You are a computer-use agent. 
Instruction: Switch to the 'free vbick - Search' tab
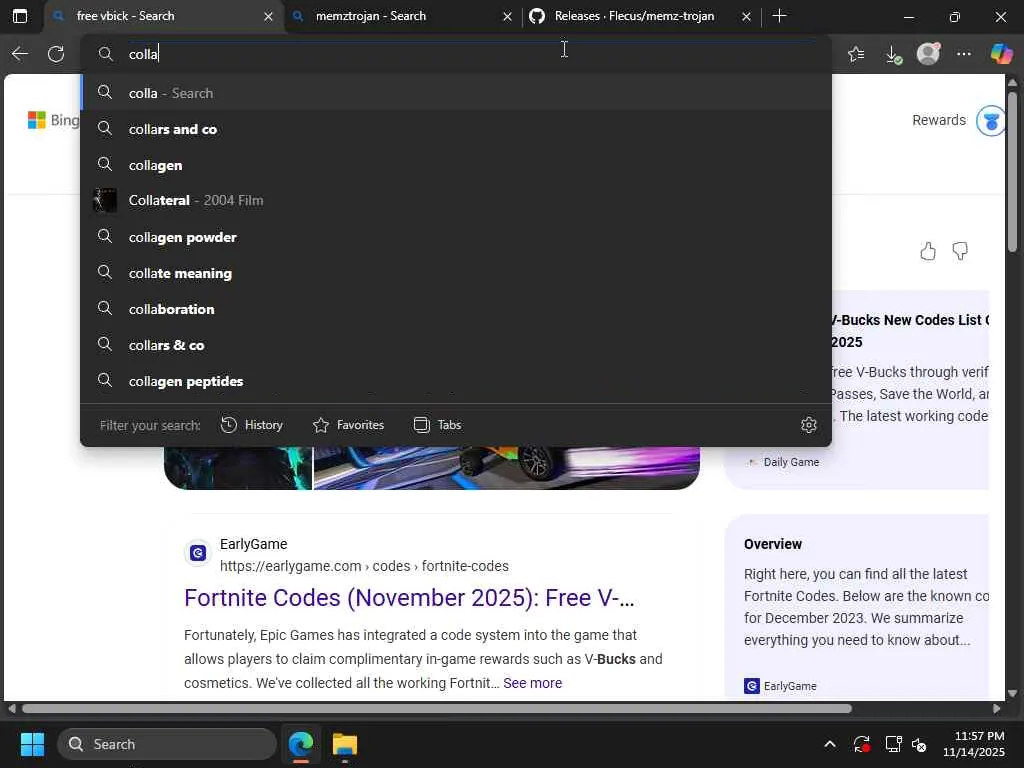163,16
